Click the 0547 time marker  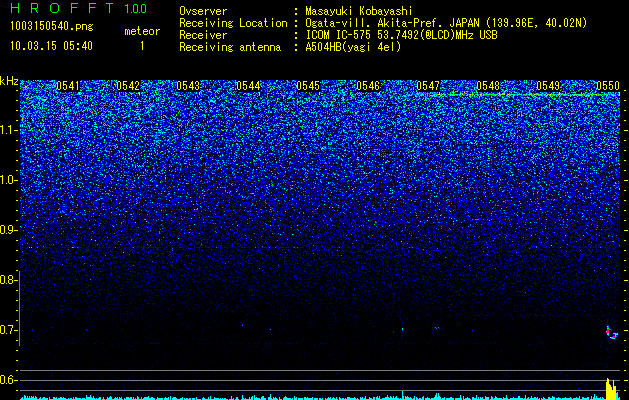pyautogui.click(x=428, y=86)
